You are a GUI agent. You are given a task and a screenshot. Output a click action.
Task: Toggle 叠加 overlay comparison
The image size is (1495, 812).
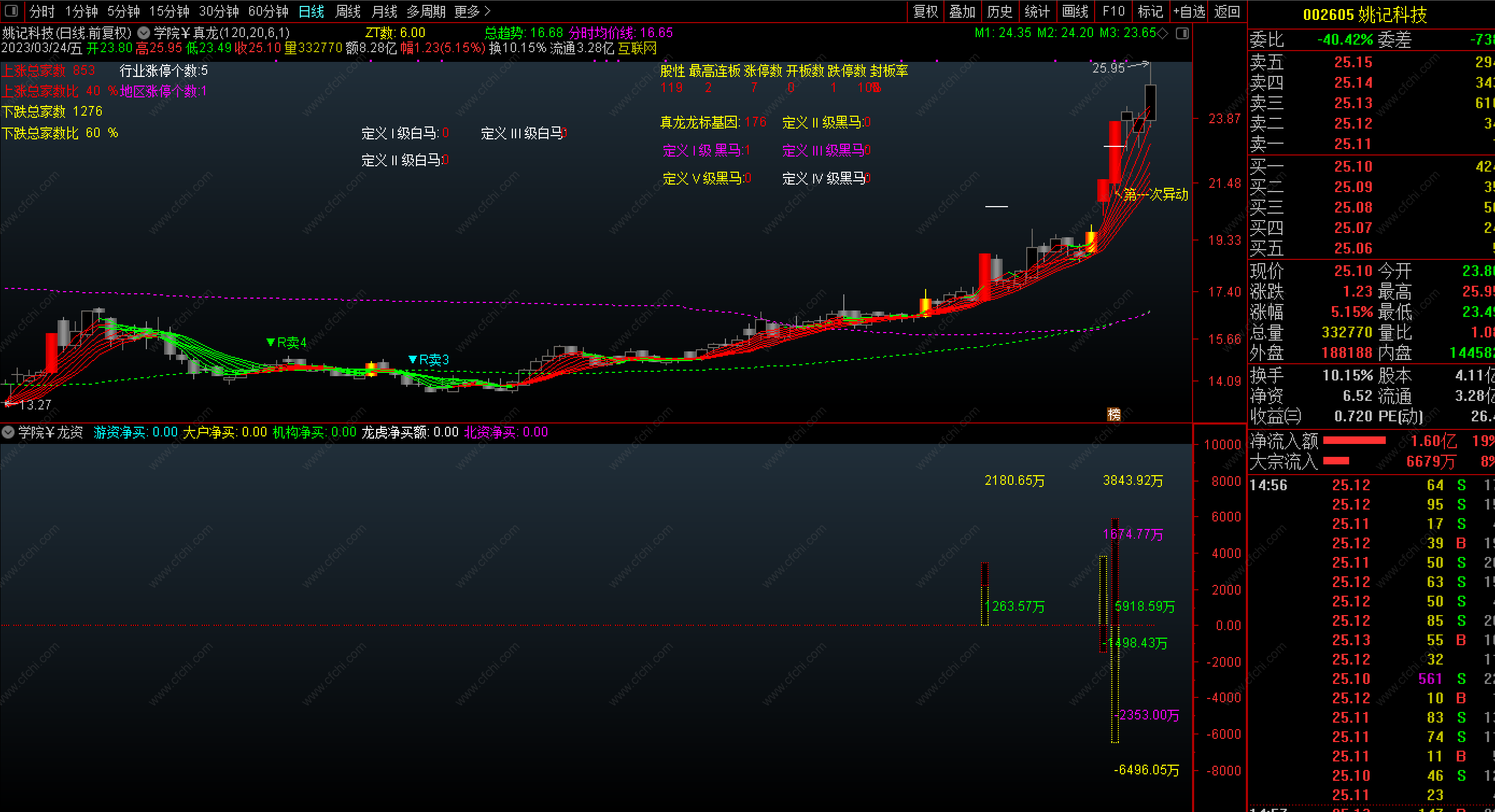coord(962,11)
